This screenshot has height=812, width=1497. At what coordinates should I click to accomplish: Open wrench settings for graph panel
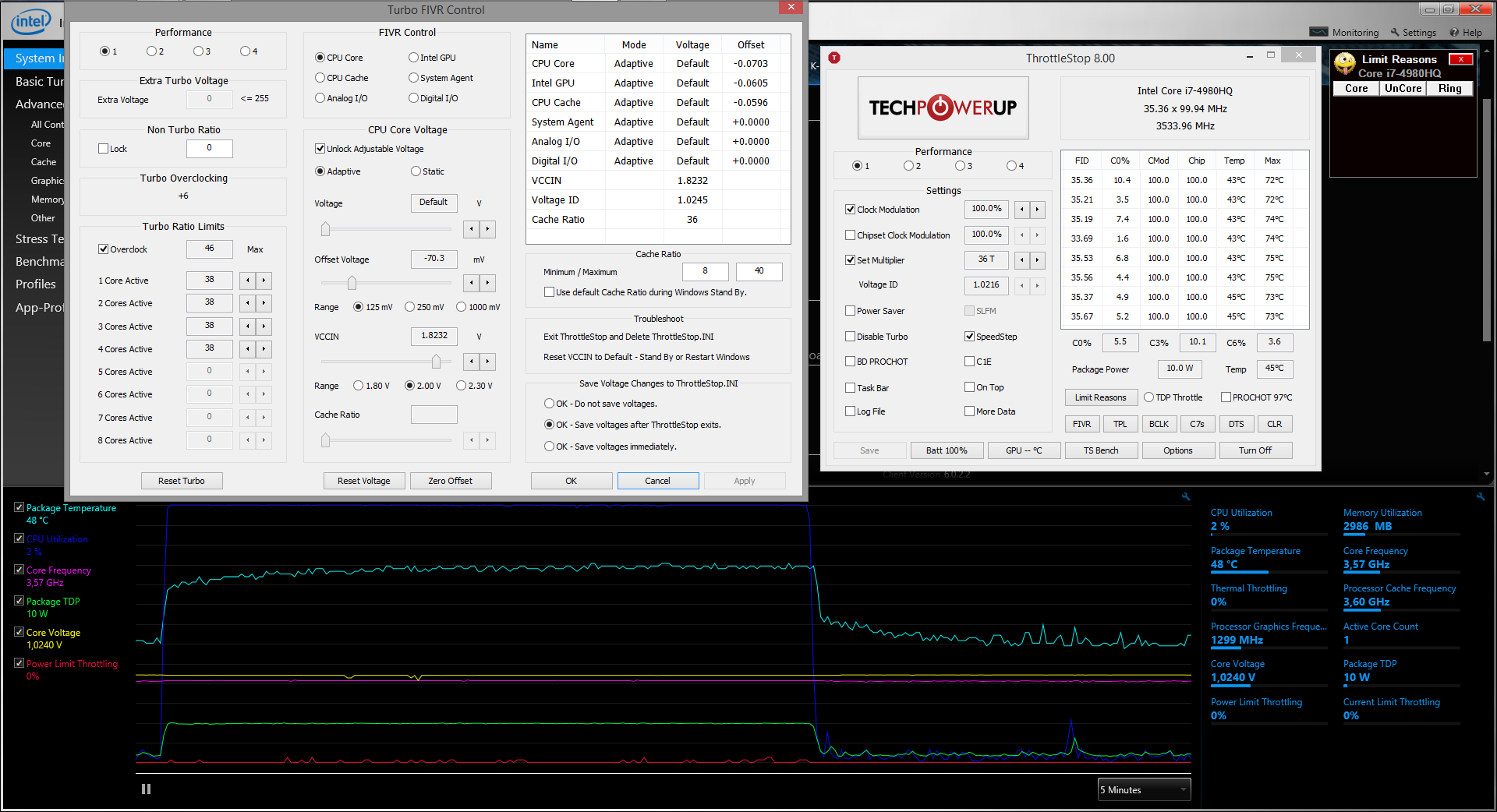point(1186,496)
